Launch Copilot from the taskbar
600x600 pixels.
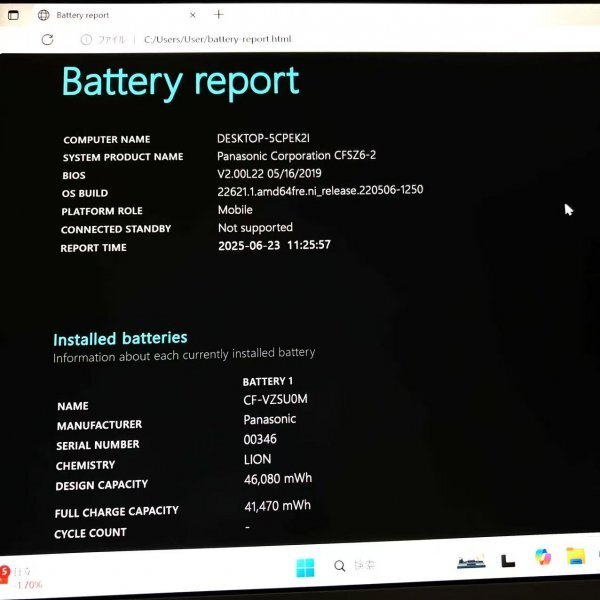point(543,557)
